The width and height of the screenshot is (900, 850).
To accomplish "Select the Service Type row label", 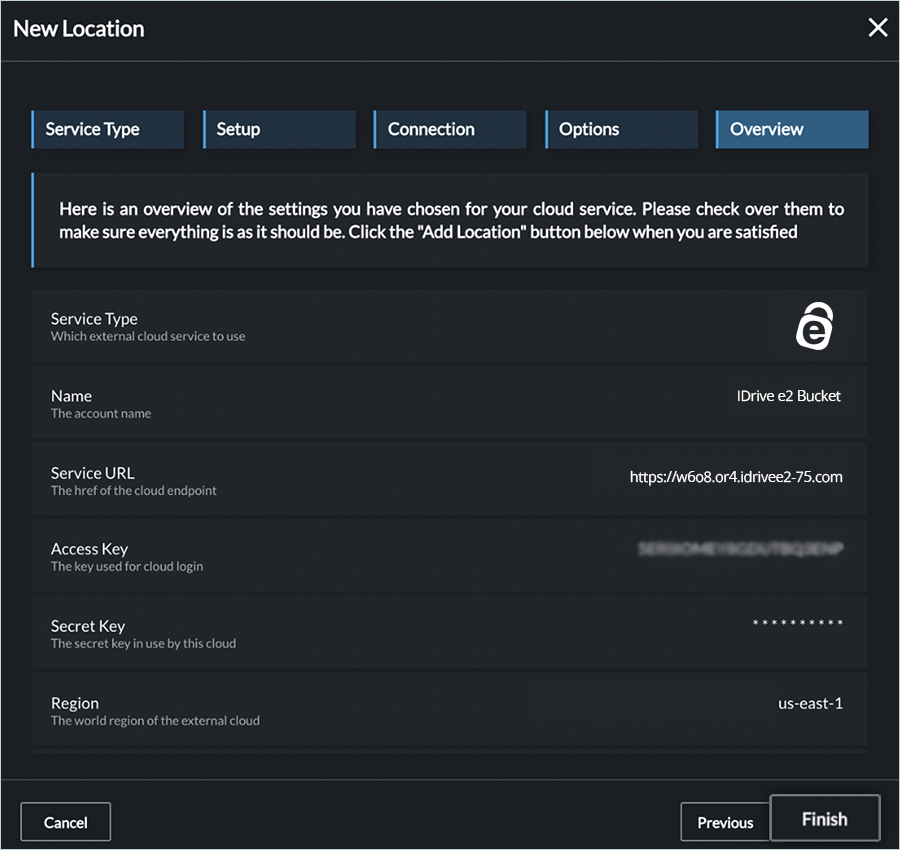I will [x=94, y=319].
